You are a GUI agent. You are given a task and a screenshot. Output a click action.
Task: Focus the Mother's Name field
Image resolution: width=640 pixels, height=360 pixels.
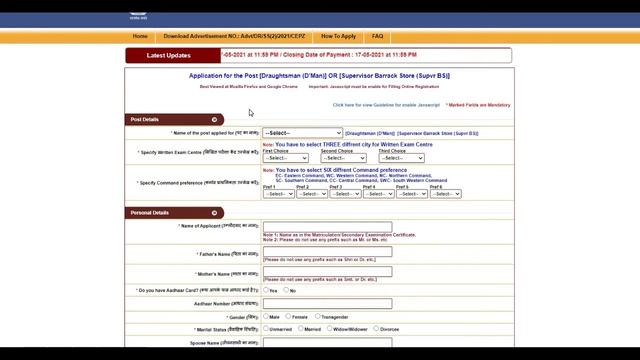[327, 271]
